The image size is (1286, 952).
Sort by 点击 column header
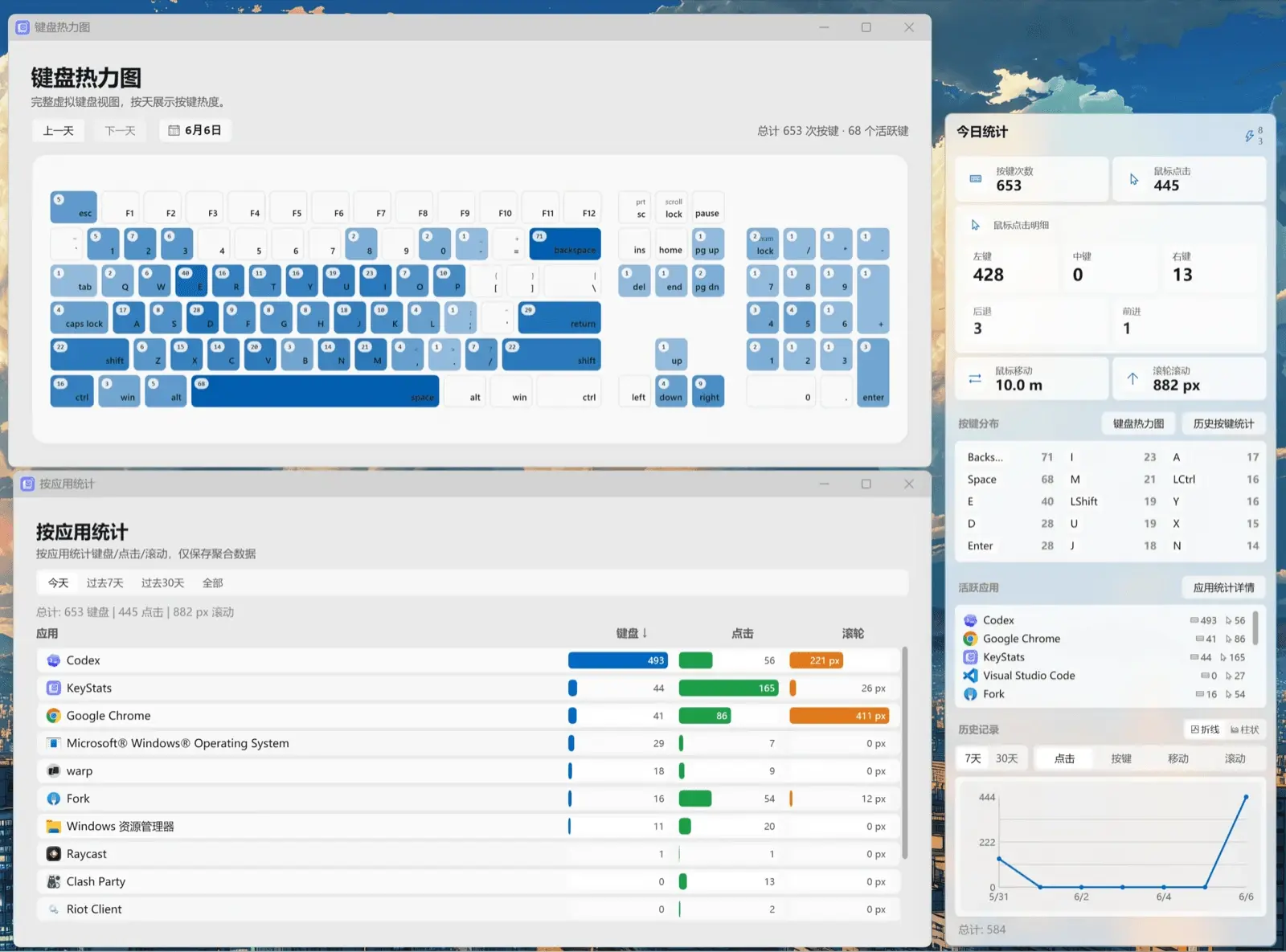click(742, 633)
